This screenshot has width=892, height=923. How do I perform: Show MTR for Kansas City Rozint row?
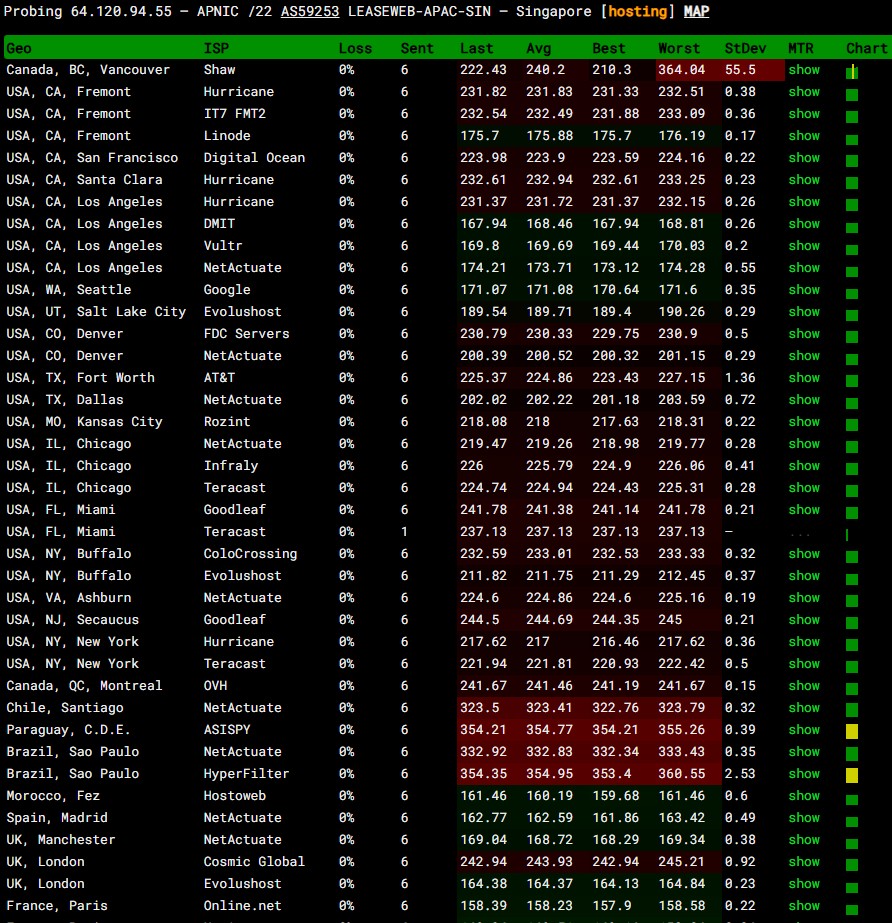pos(804,421)
